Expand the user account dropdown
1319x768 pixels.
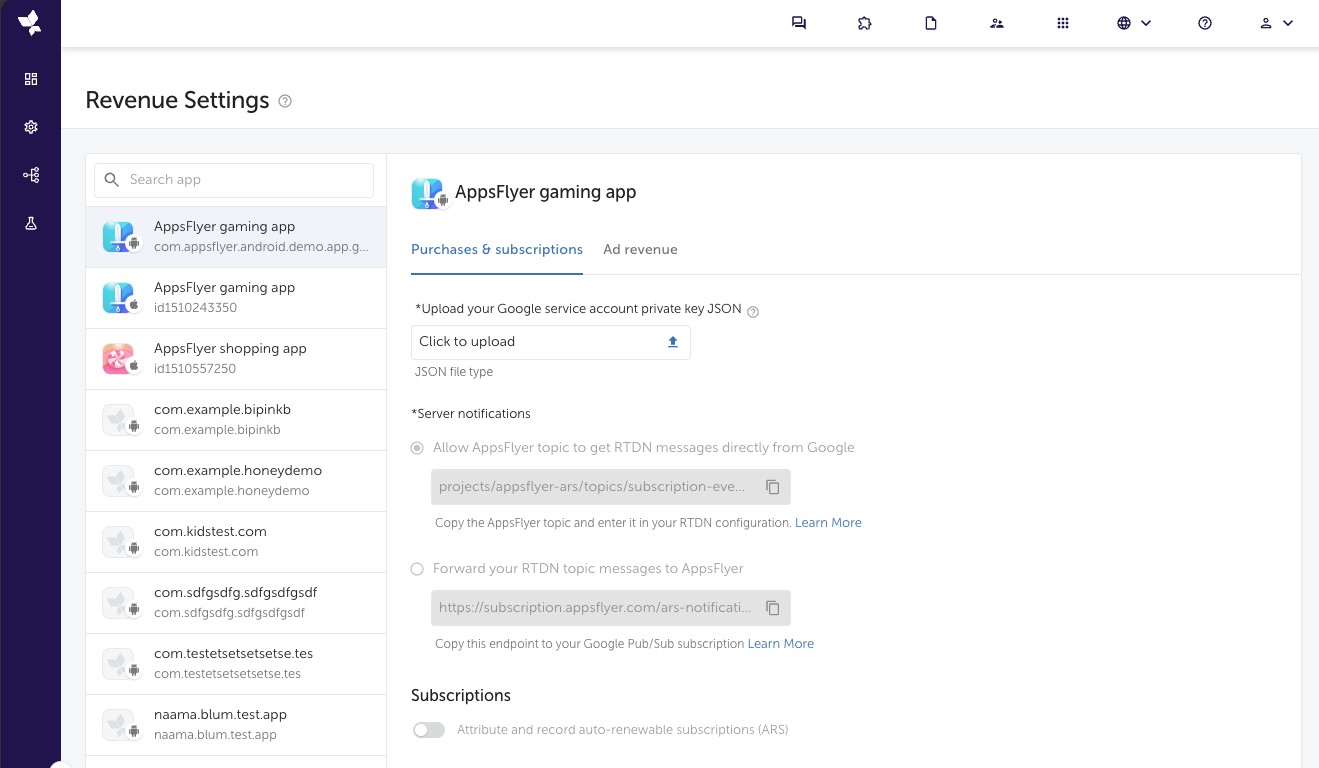(1276, 23)
